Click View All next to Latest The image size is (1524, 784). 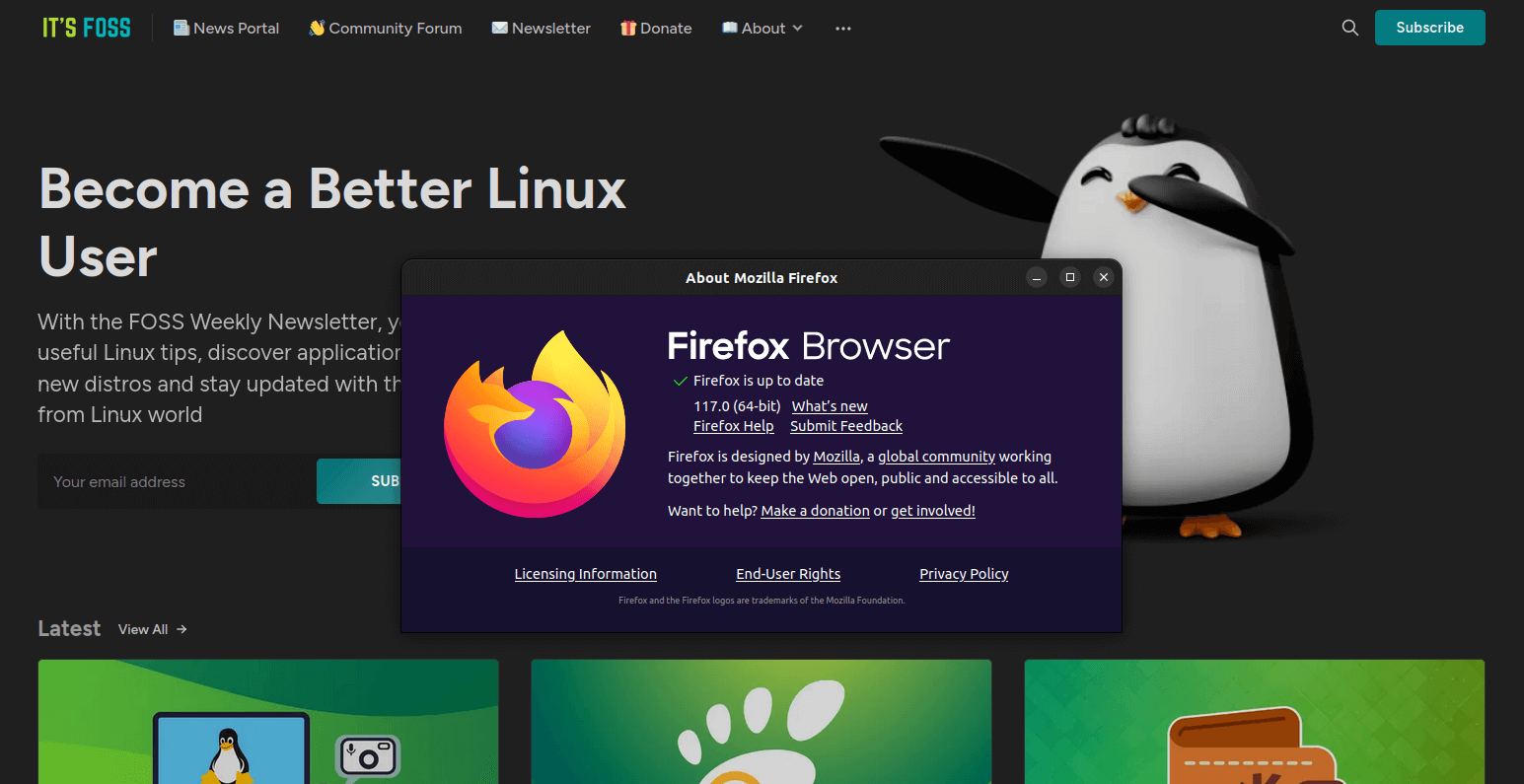coord(142,628)
